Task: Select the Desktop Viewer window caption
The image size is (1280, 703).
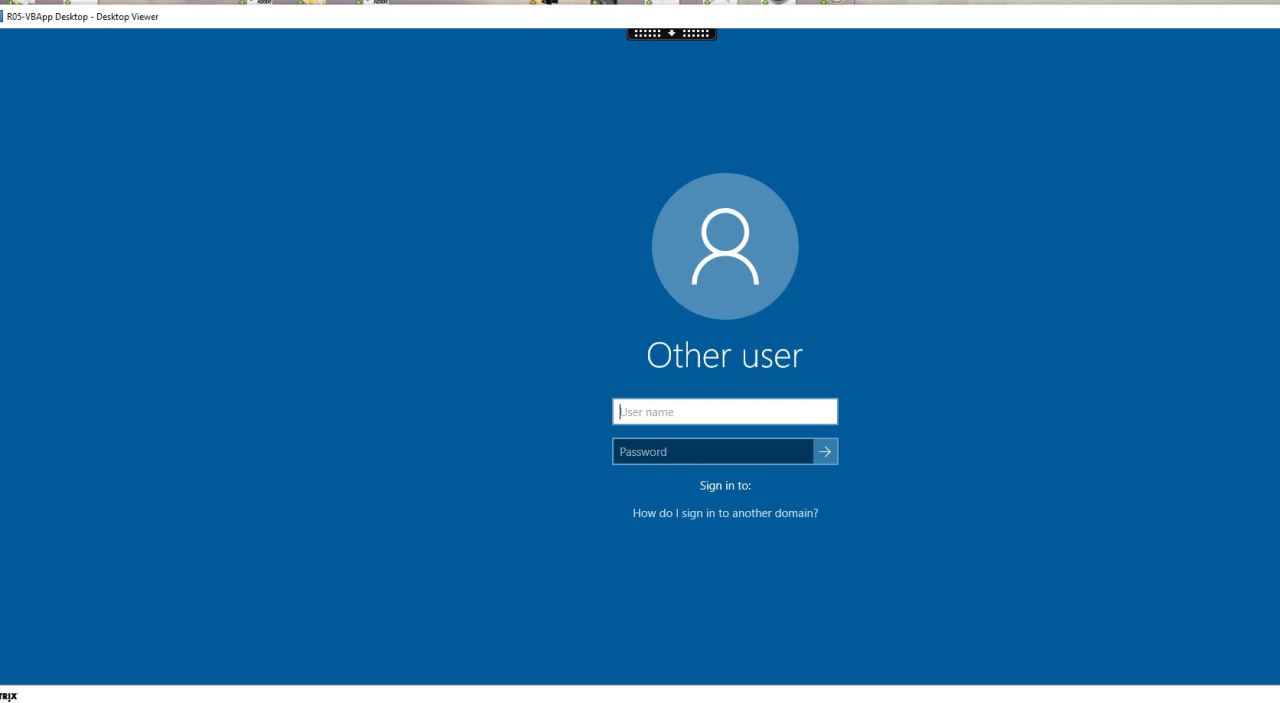Action: pos(84,16)
